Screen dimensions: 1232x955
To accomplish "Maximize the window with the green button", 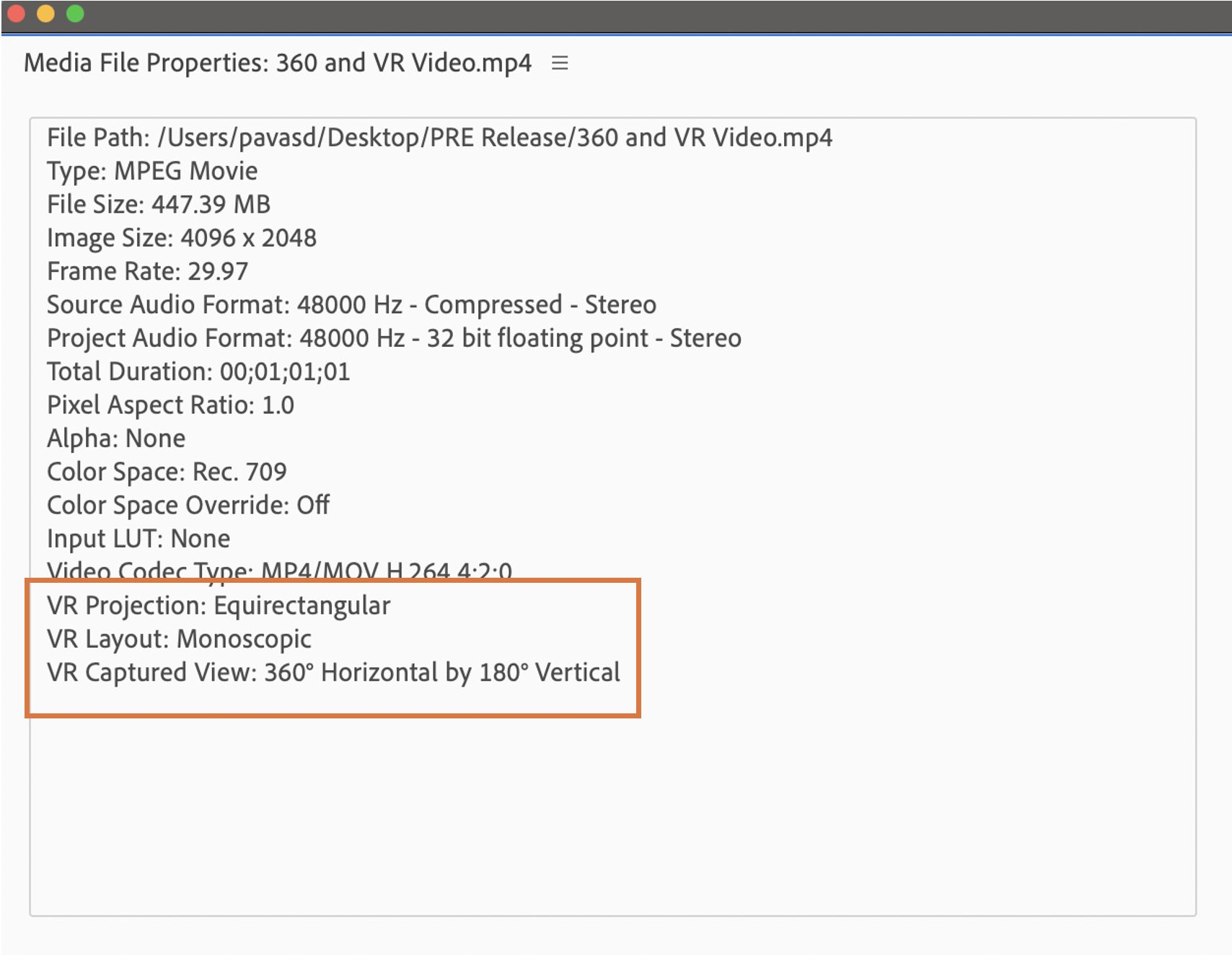I will (x=75, y=14).
